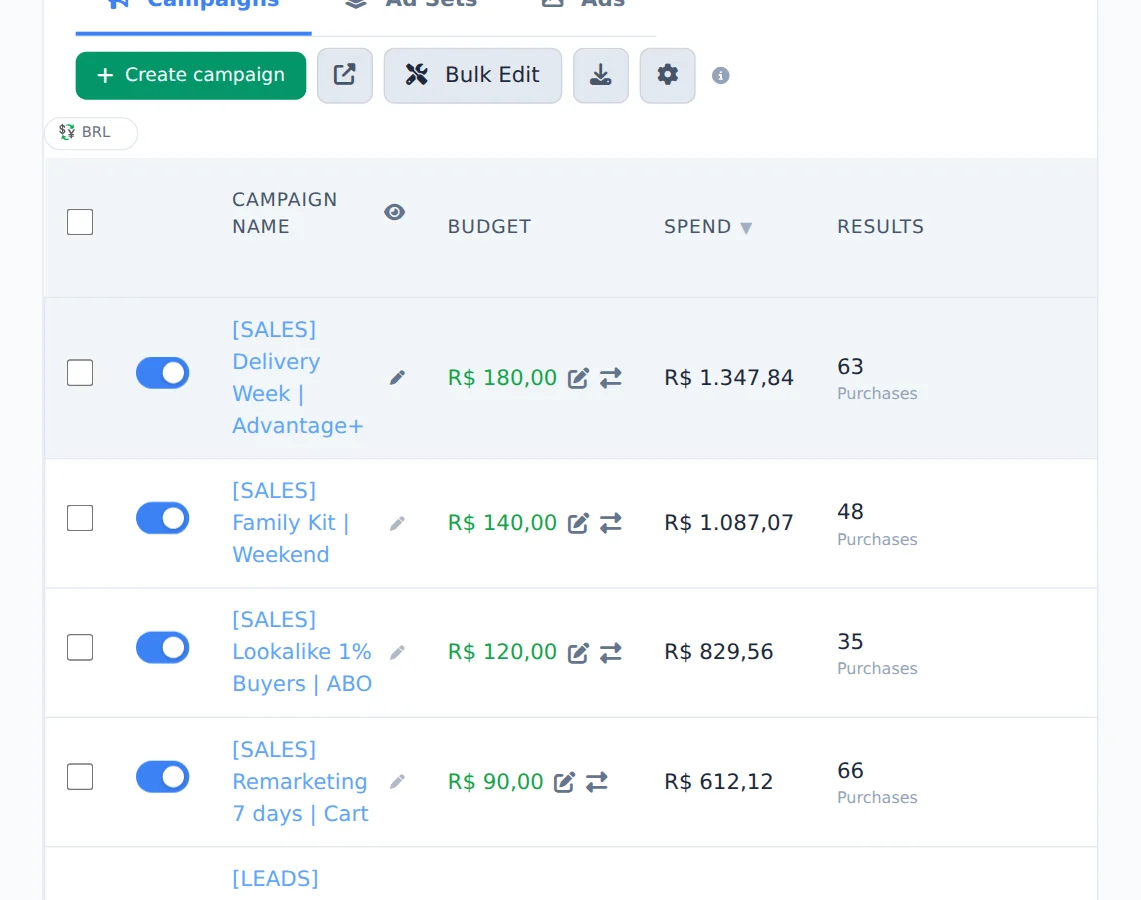Open the Lookalike 1% Buyers ABO link

point(302,652)
